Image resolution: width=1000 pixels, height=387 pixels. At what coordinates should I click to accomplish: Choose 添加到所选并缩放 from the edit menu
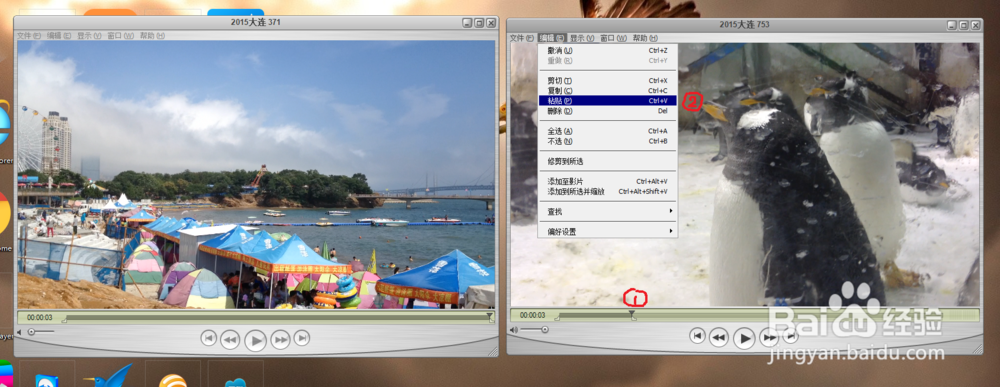[608, 191]
